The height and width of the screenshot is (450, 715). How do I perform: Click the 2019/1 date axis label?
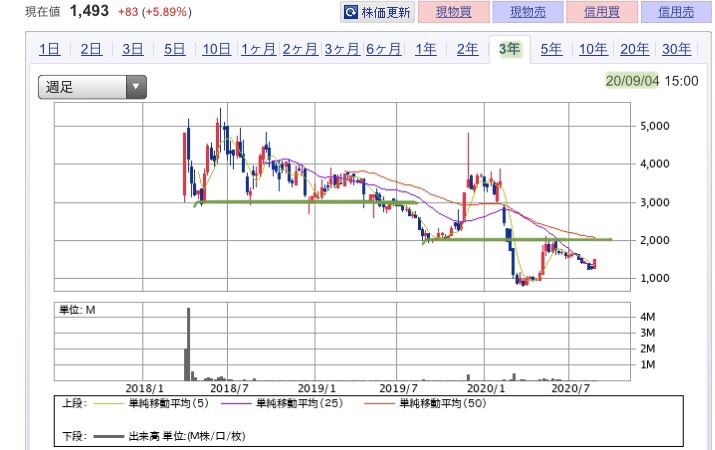(x=316, y=388)
